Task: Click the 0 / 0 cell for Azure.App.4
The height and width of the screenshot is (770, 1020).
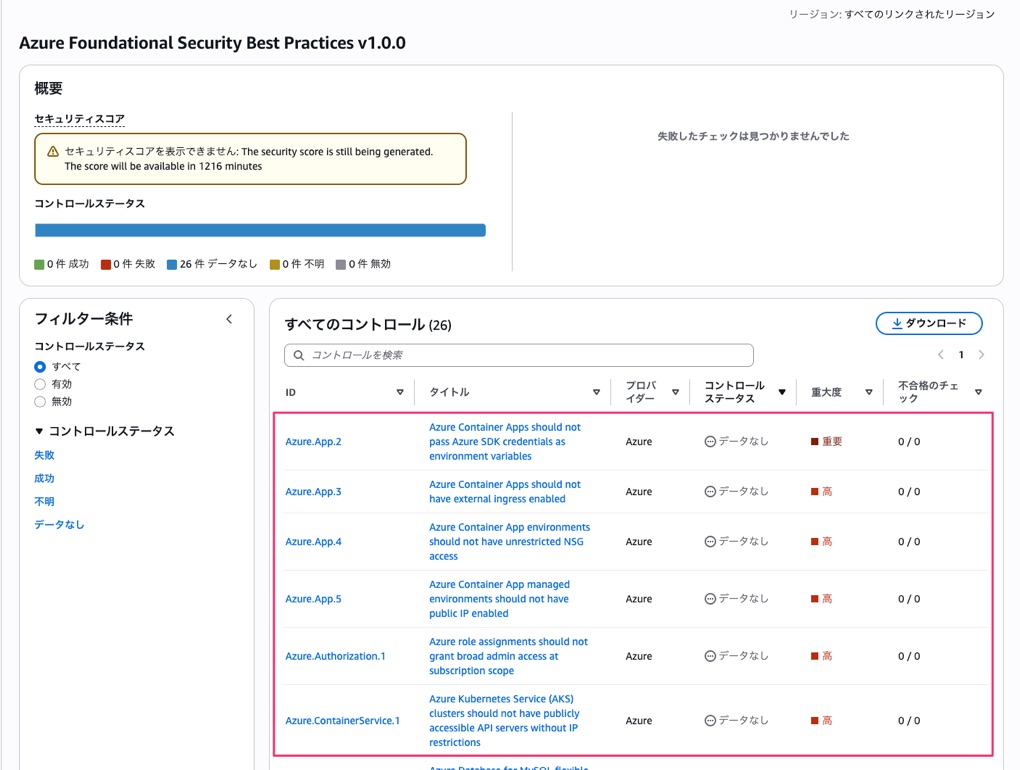Action: [909, 542]
